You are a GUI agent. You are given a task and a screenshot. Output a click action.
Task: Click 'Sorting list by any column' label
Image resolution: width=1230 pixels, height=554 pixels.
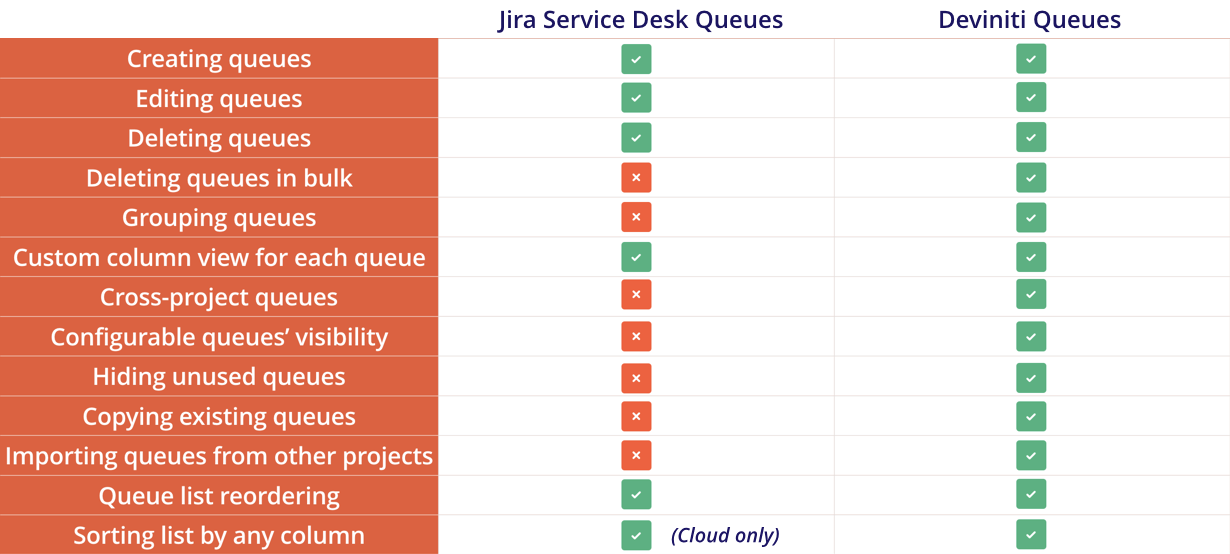pyautogui.click(x=219, y=535)
